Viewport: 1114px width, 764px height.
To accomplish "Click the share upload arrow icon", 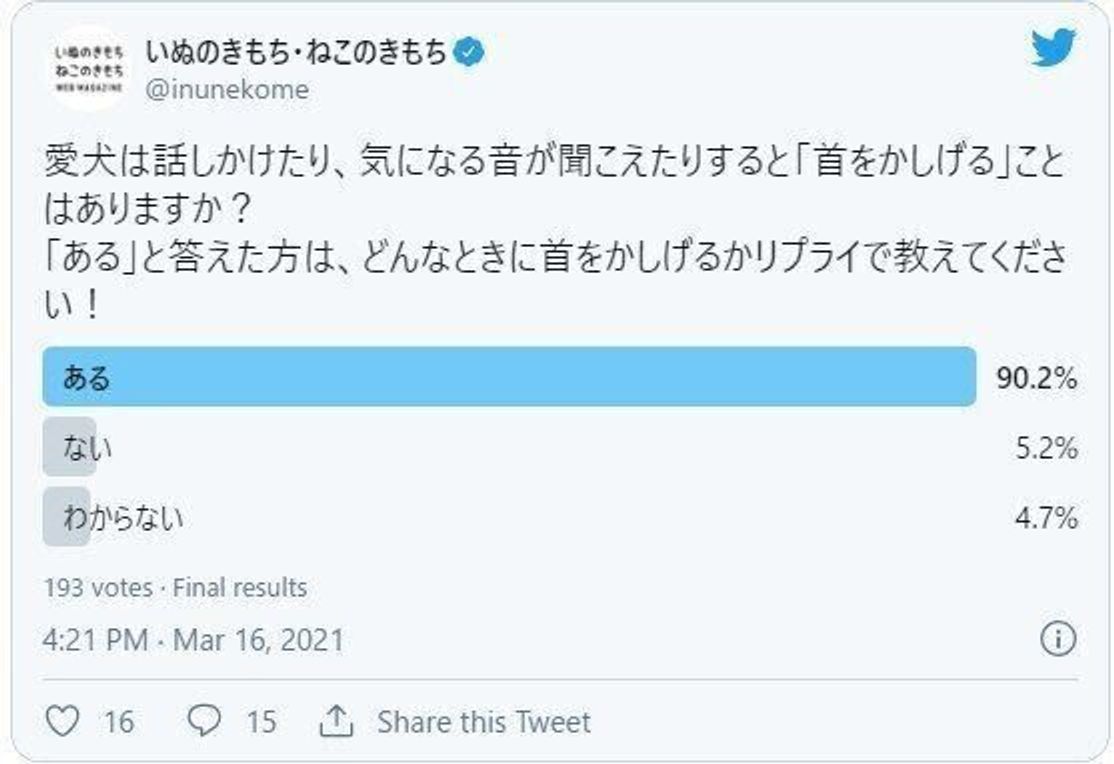I will point(336,721).
